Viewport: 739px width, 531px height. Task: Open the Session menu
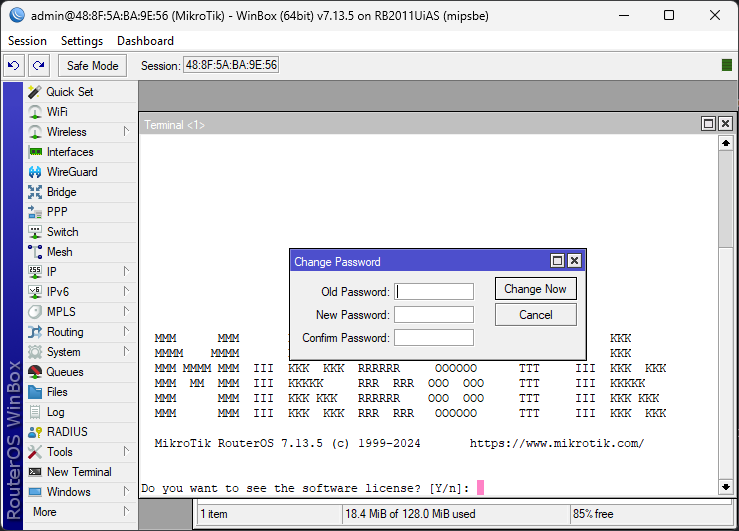pos(27,41)
